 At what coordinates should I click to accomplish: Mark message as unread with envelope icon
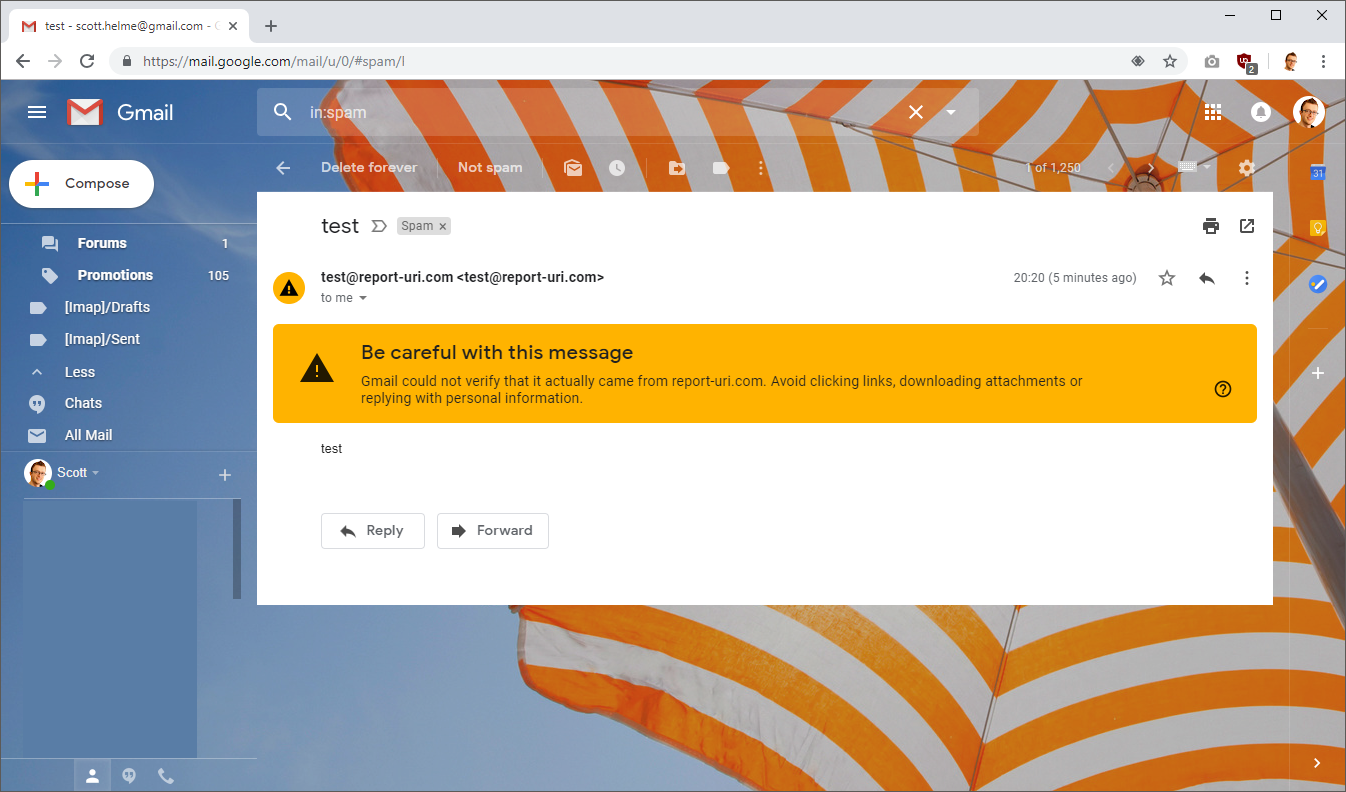(573, 168)
